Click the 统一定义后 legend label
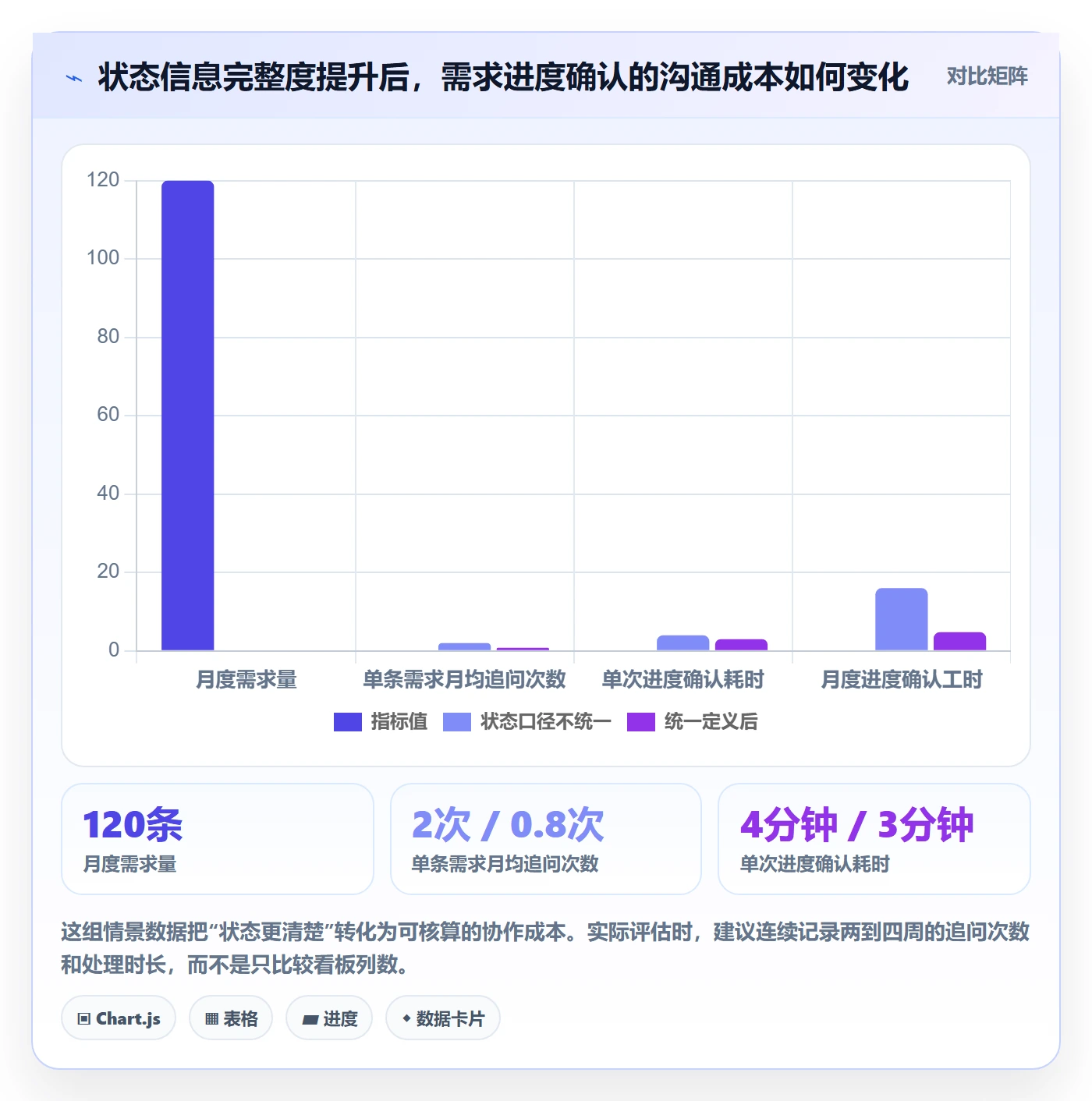 click(x=711, y=722)
